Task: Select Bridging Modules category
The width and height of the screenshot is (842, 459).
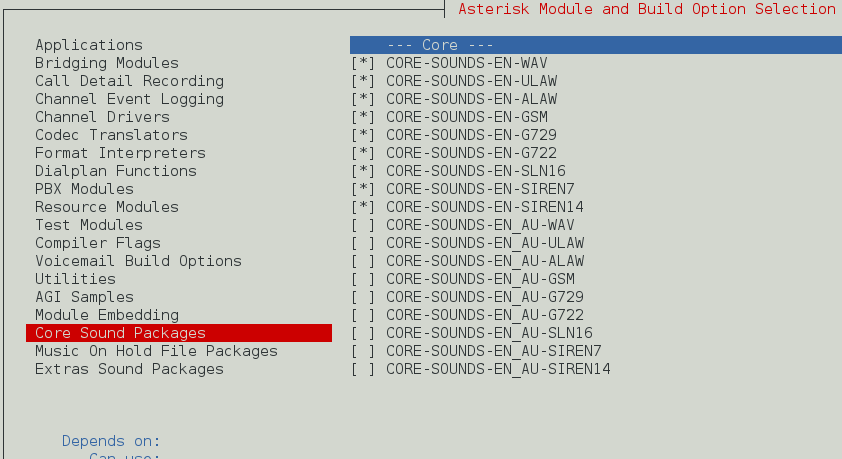Action: pyautogui.click(x=107, y=63)
